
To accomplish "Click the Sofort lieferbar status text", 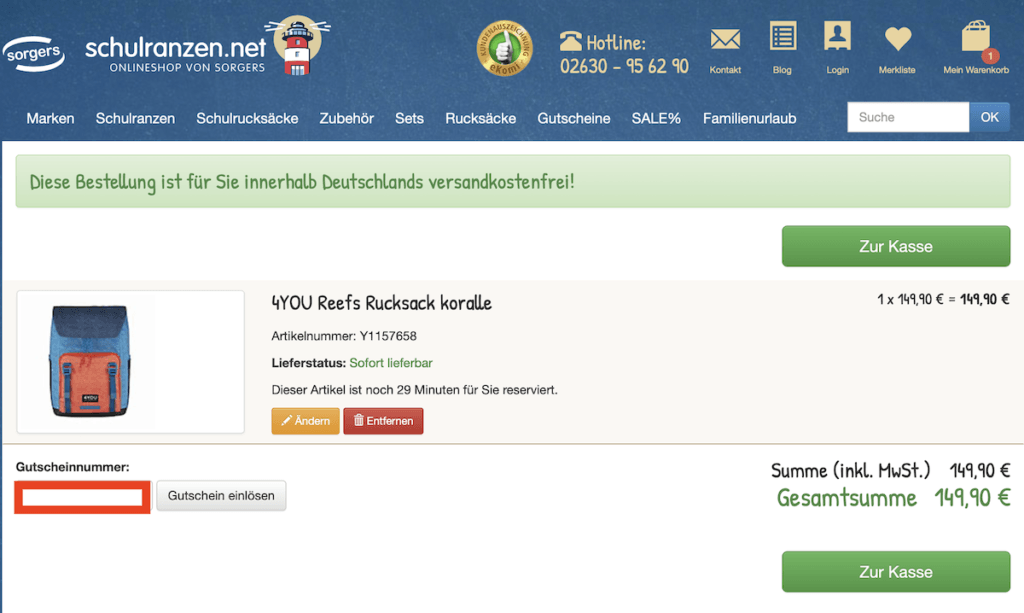I will [391, 363].
